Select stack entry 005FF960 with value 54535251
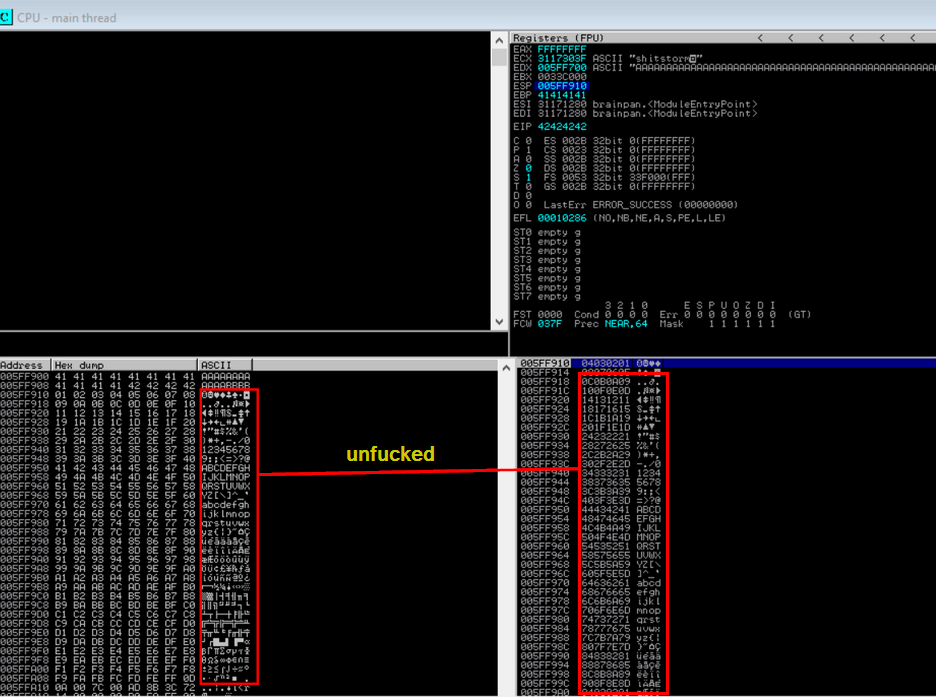This screenshot has width=936, height=697. click(591, 546)
